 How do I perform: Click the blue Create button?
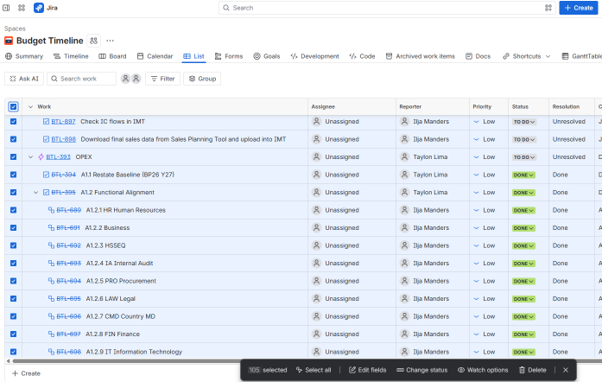[578, 8]
